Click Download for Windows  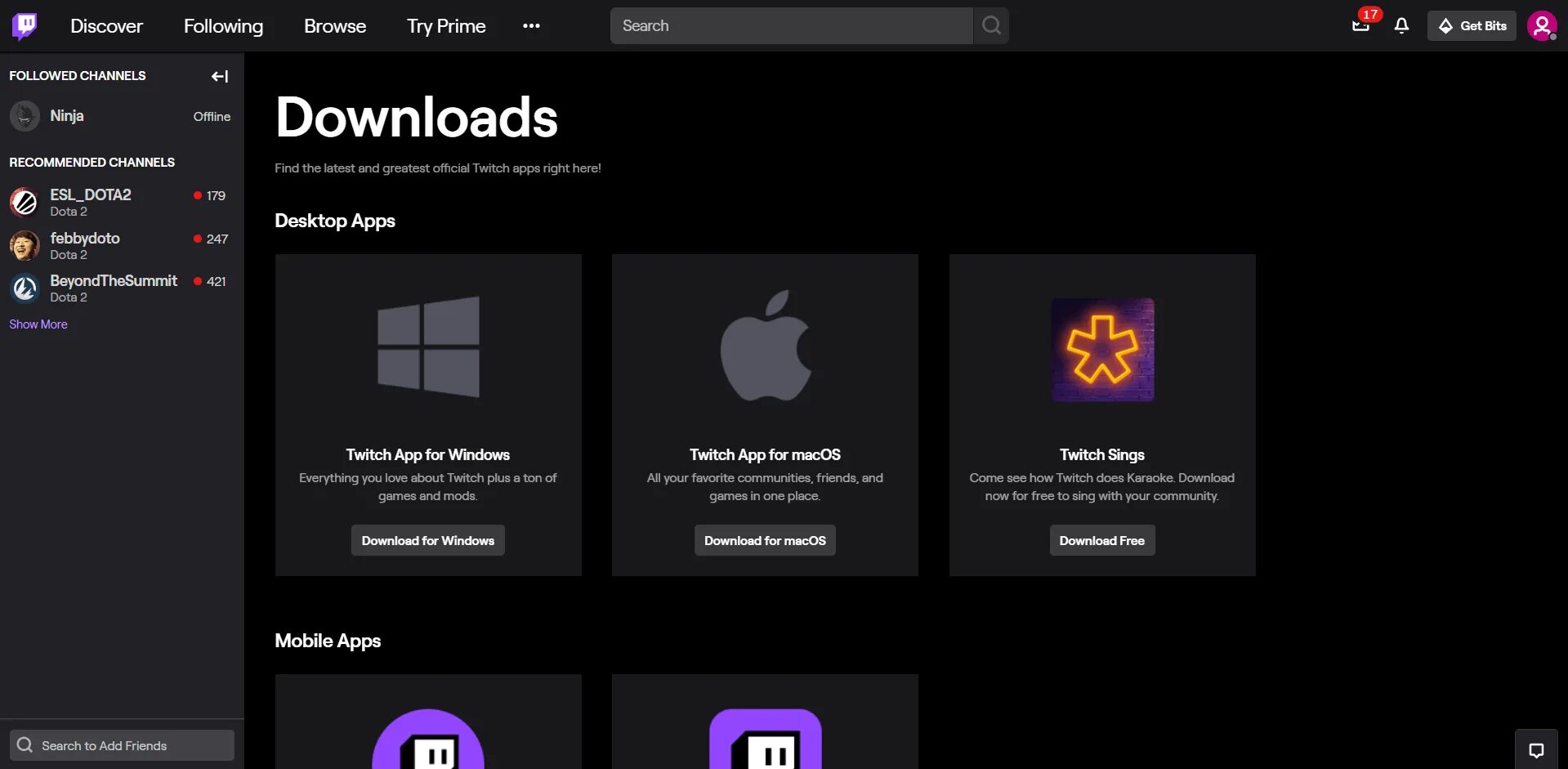(427, 539)
